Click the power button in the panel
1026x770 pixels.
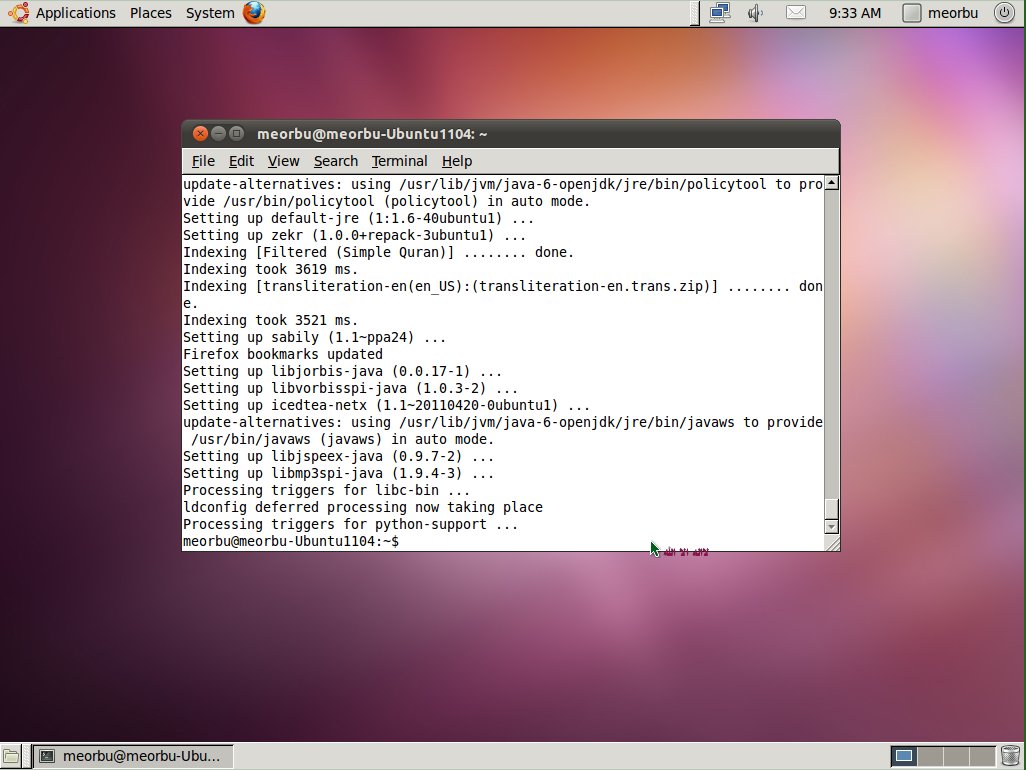coord(1006,13)
